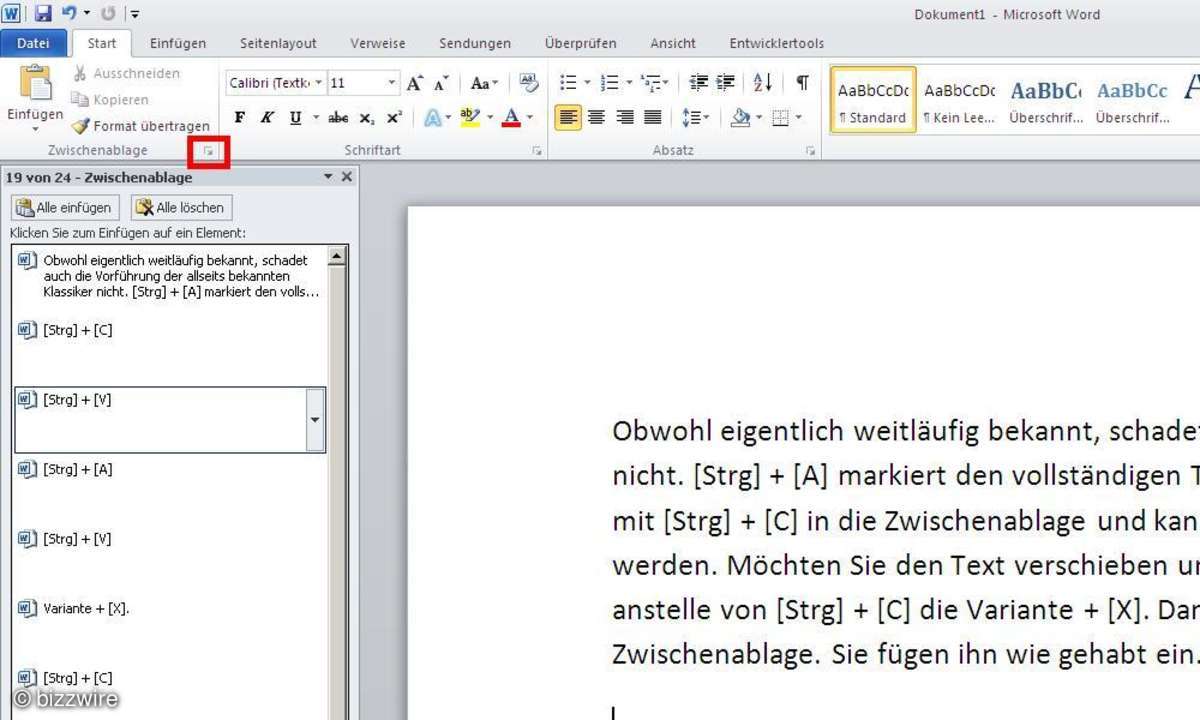Apply the shading paint bucket color
The image size is (1200, 720).
pyautogui.click(x=740, y=117)
